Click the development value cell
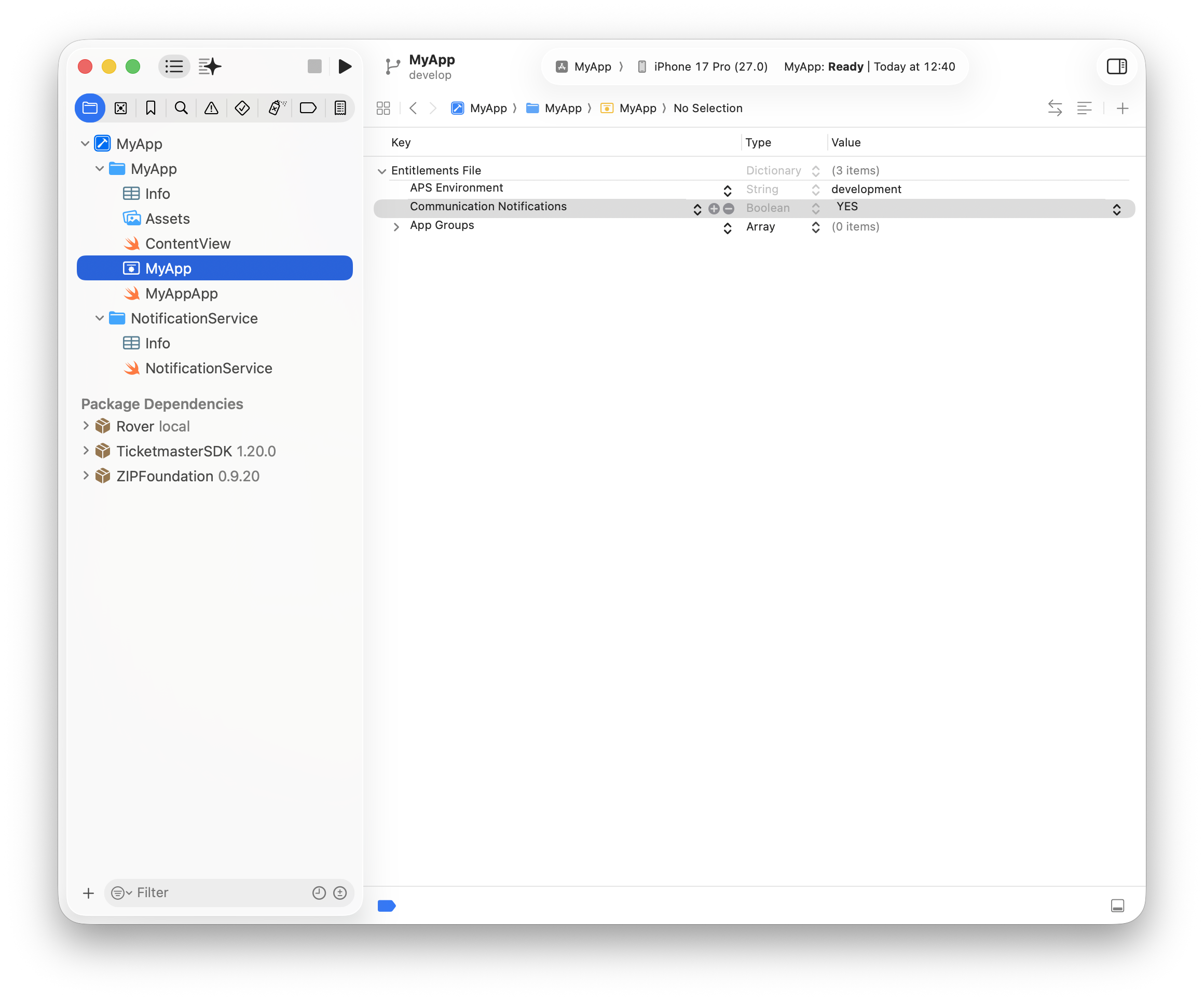This screenshot has width=1204, height=1001. tap(866, 189)
